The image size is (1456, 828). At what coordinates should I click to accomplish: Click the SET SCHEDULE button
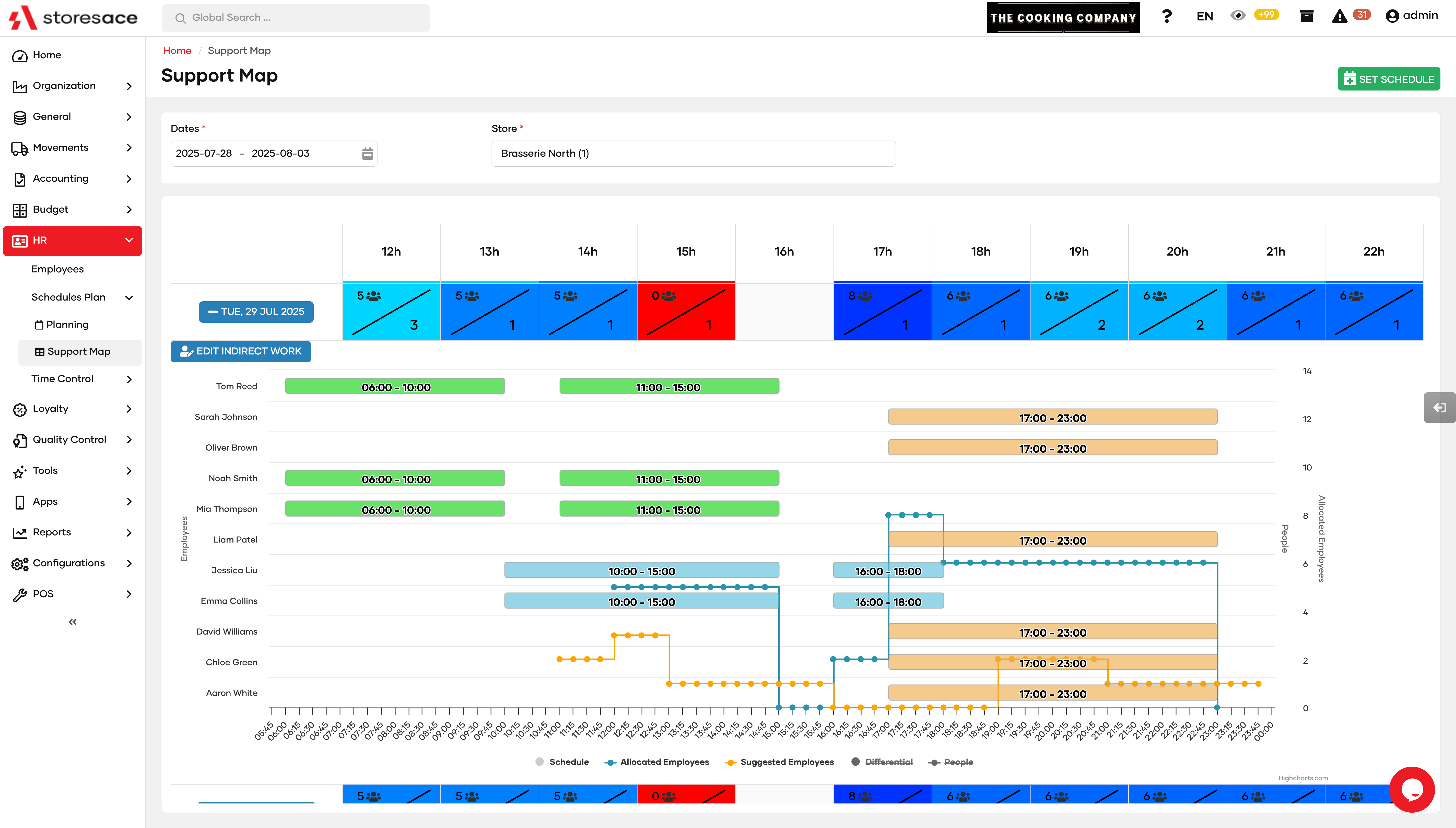coord(1388,79)
